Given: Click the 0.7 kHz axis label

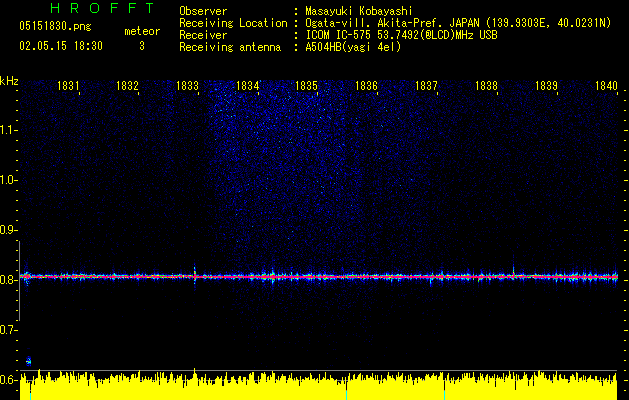Looking at the screenshot, I should tap(8, 330).
